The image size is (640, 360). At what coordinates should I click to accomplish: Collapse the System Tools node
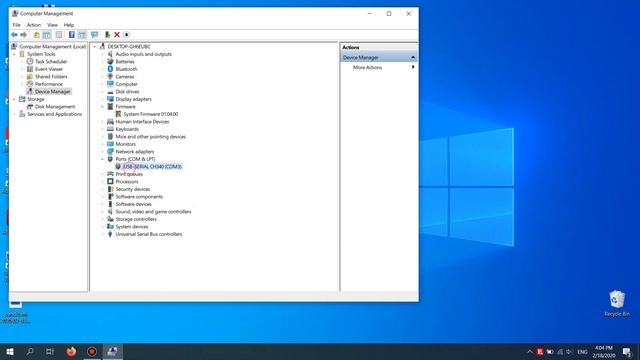coord(14,54)
